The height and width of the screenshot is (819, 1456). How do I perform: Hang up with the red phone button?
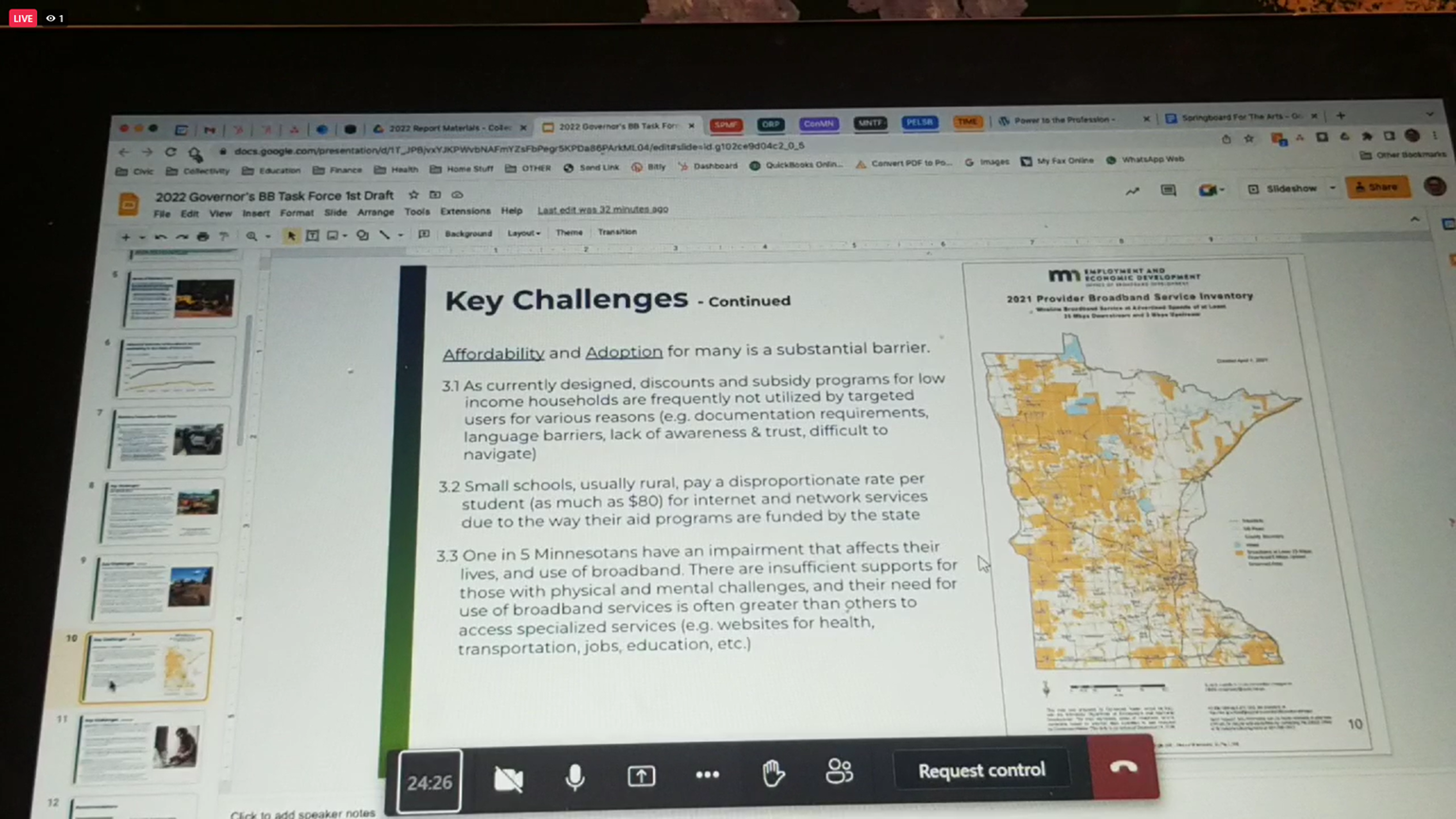point(1123,767)
